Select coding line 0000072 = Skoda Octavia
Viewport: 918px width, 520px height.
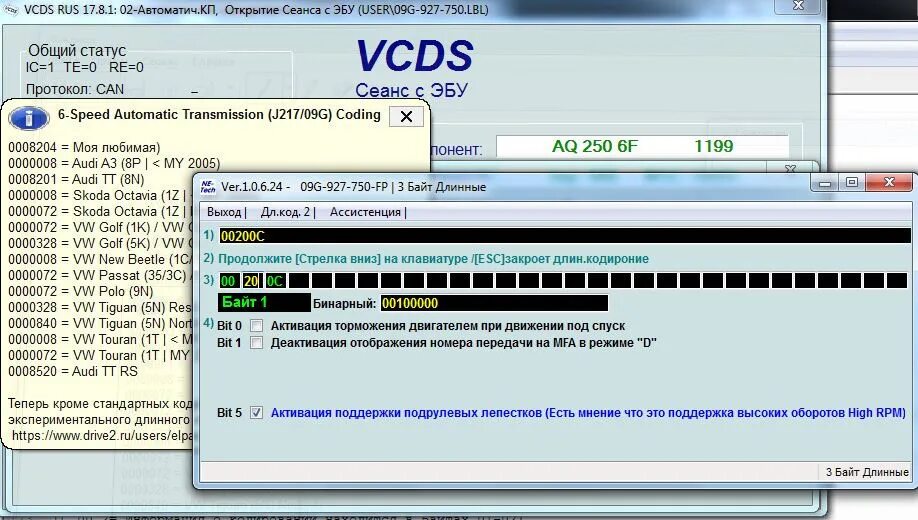(x=100, y=211)
